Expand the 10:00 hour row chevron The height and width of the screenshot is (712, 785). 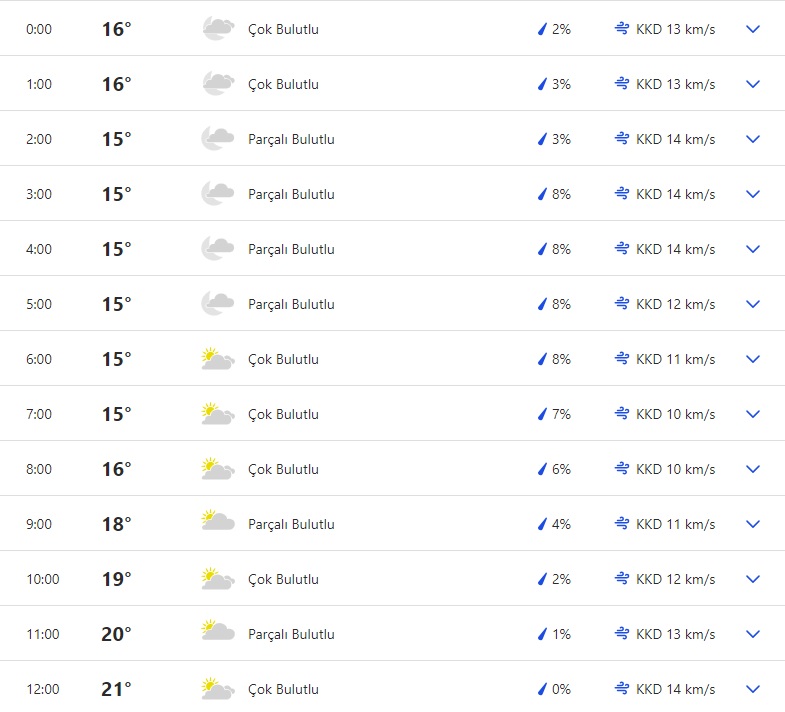(x=753, y=579)
